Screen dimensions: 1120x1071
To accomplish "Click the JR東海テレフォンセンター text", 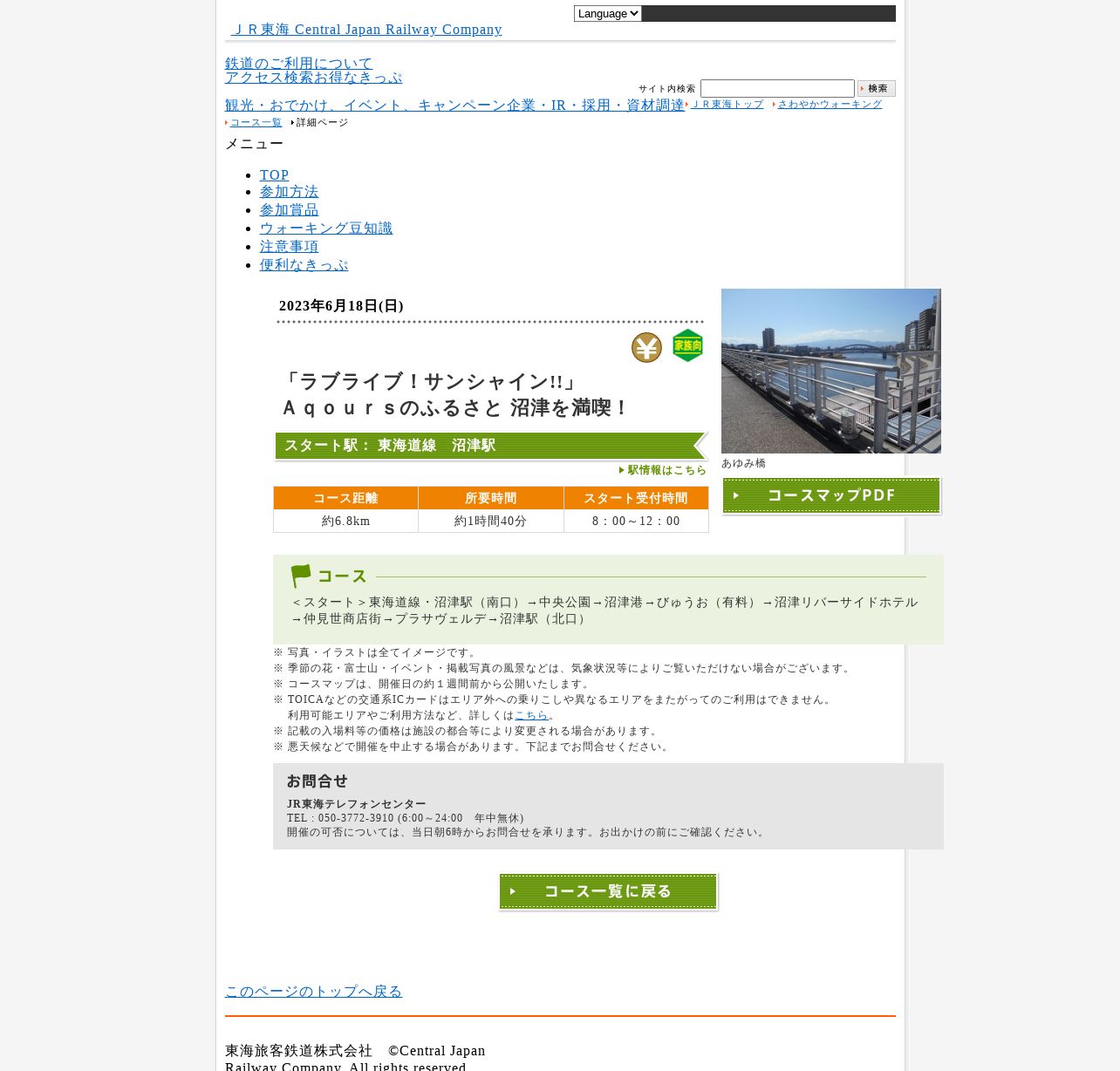I will 357,804.
